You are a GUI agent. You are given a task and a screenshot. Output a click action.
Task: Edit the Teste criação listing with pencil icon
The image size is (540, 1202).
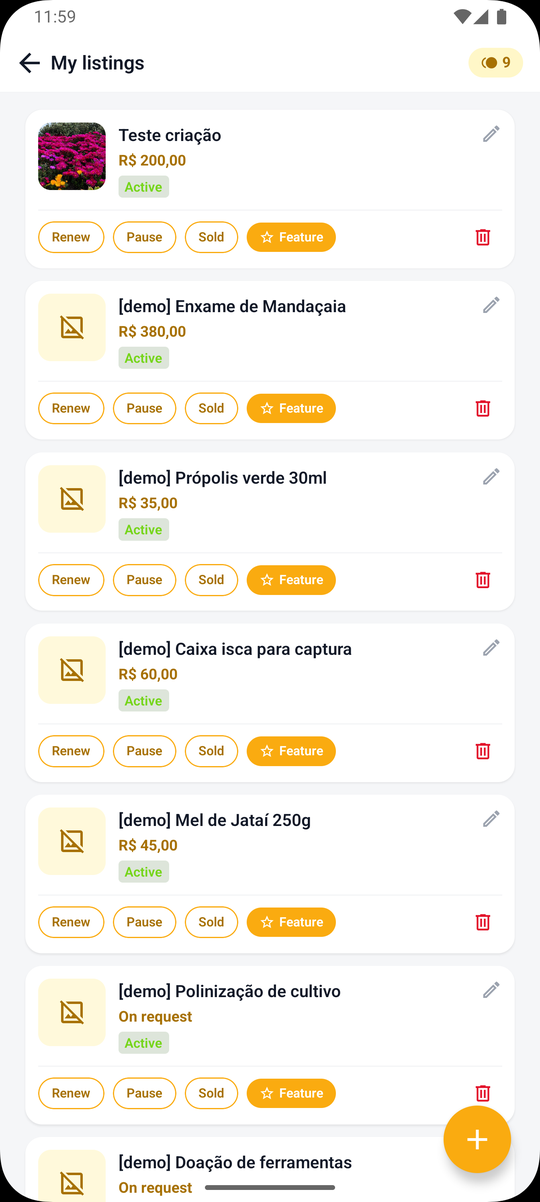pos(491,134)
